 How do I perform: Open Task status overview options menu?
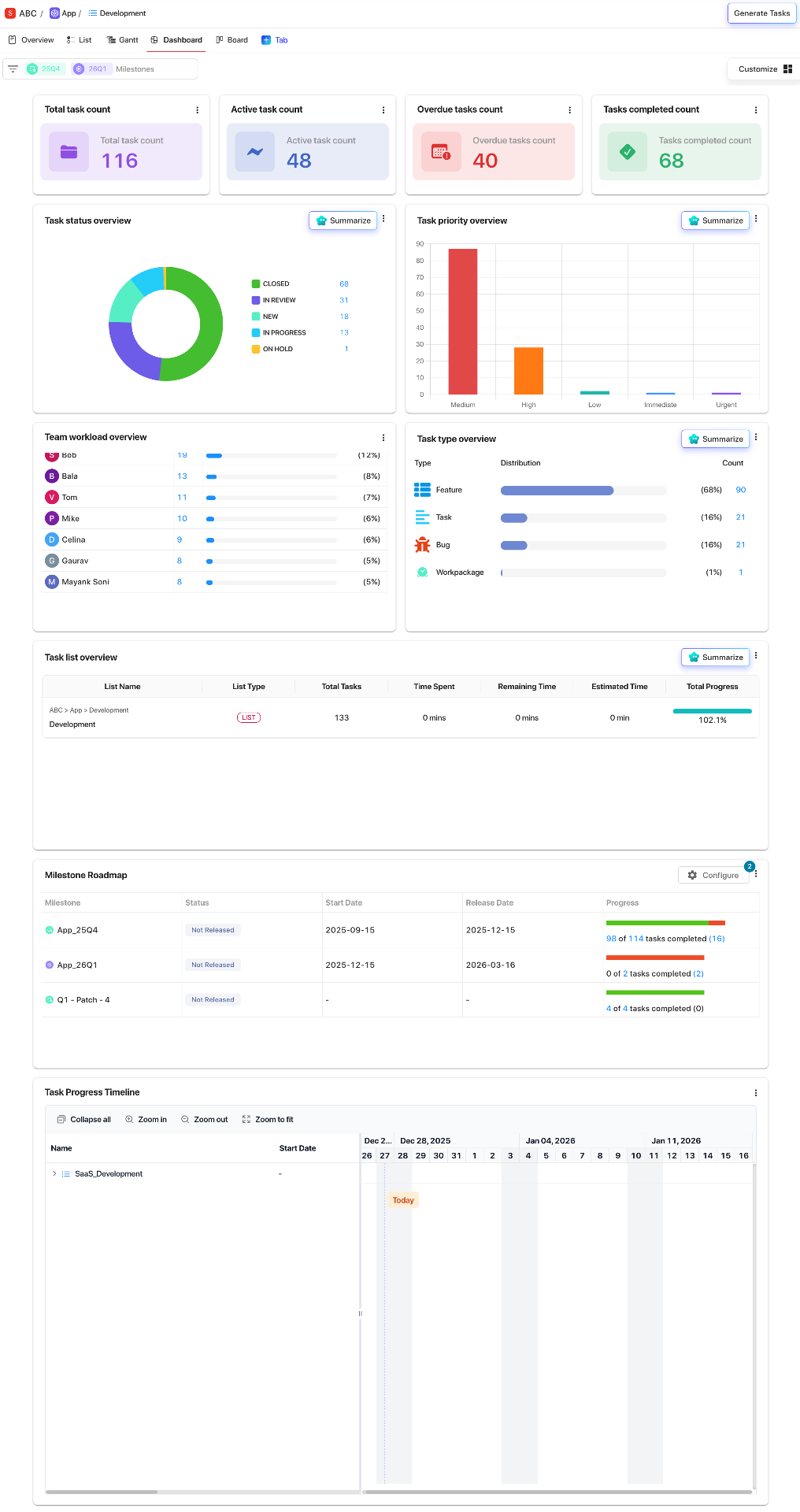[x=383, y=219]
